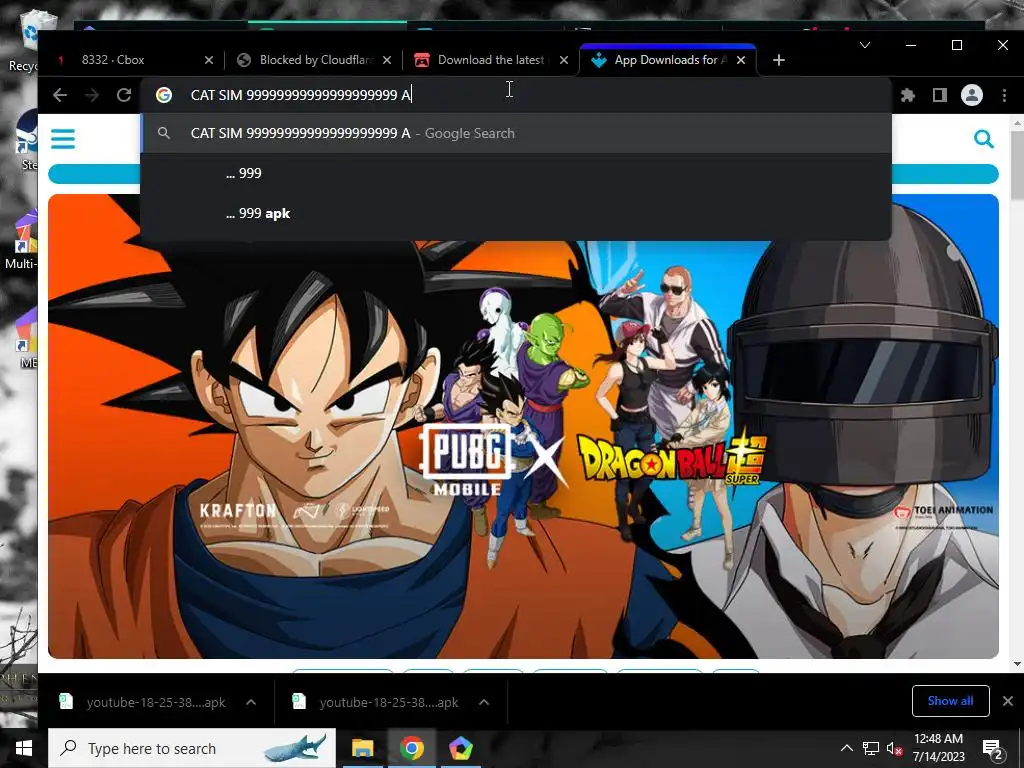Open a new browser tab

(x=778, y=60)
